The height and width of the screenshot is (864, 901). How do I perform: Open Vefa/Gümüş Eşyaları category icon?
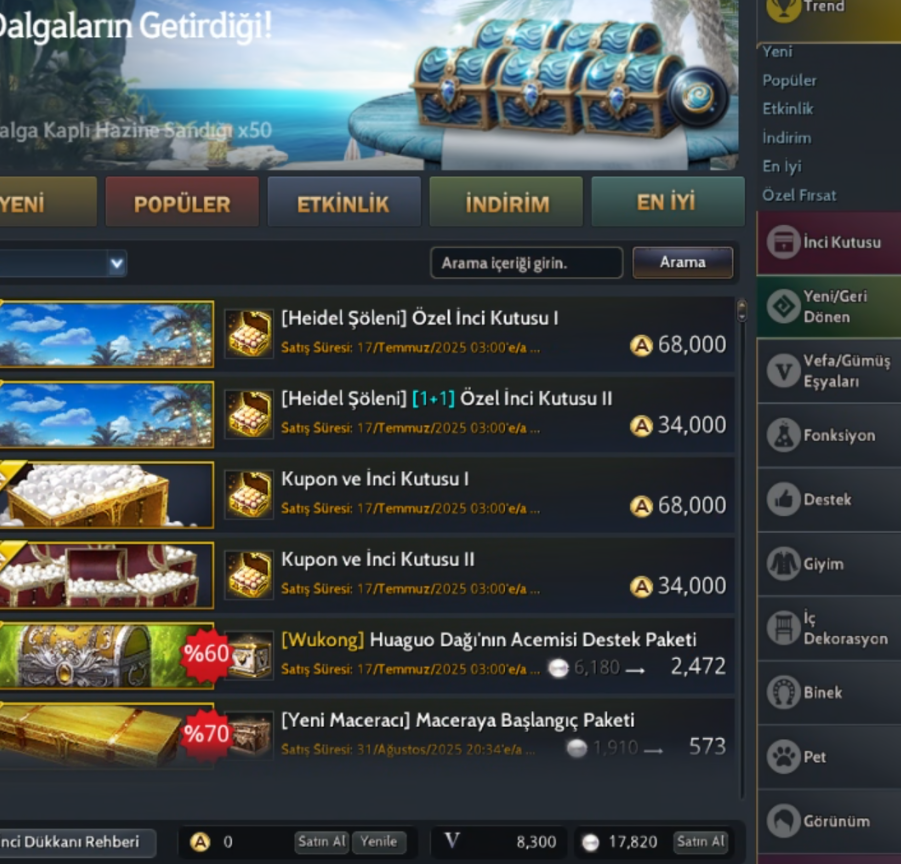pyautogui.click(x=783, y=371)
